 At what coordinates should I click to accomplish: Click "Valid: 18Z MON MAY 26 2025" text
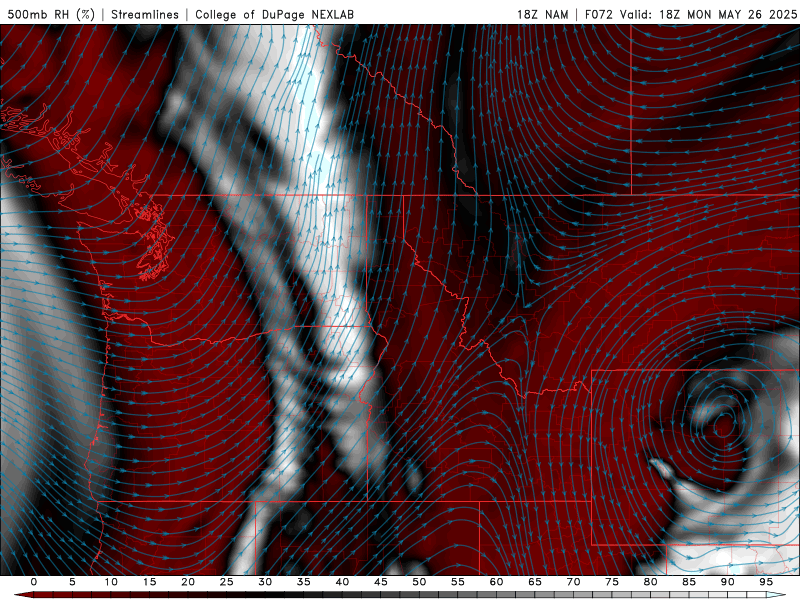point(708,14)
